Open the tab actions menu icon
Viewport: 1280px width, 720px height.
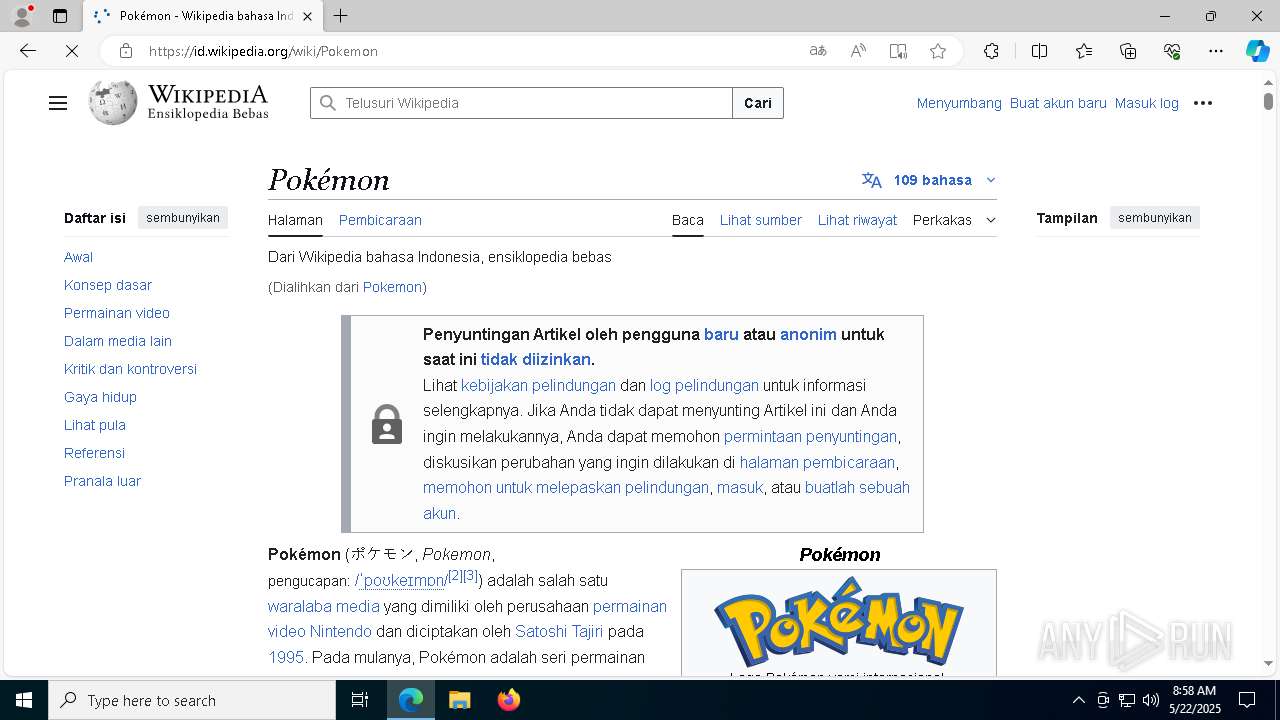60,16
